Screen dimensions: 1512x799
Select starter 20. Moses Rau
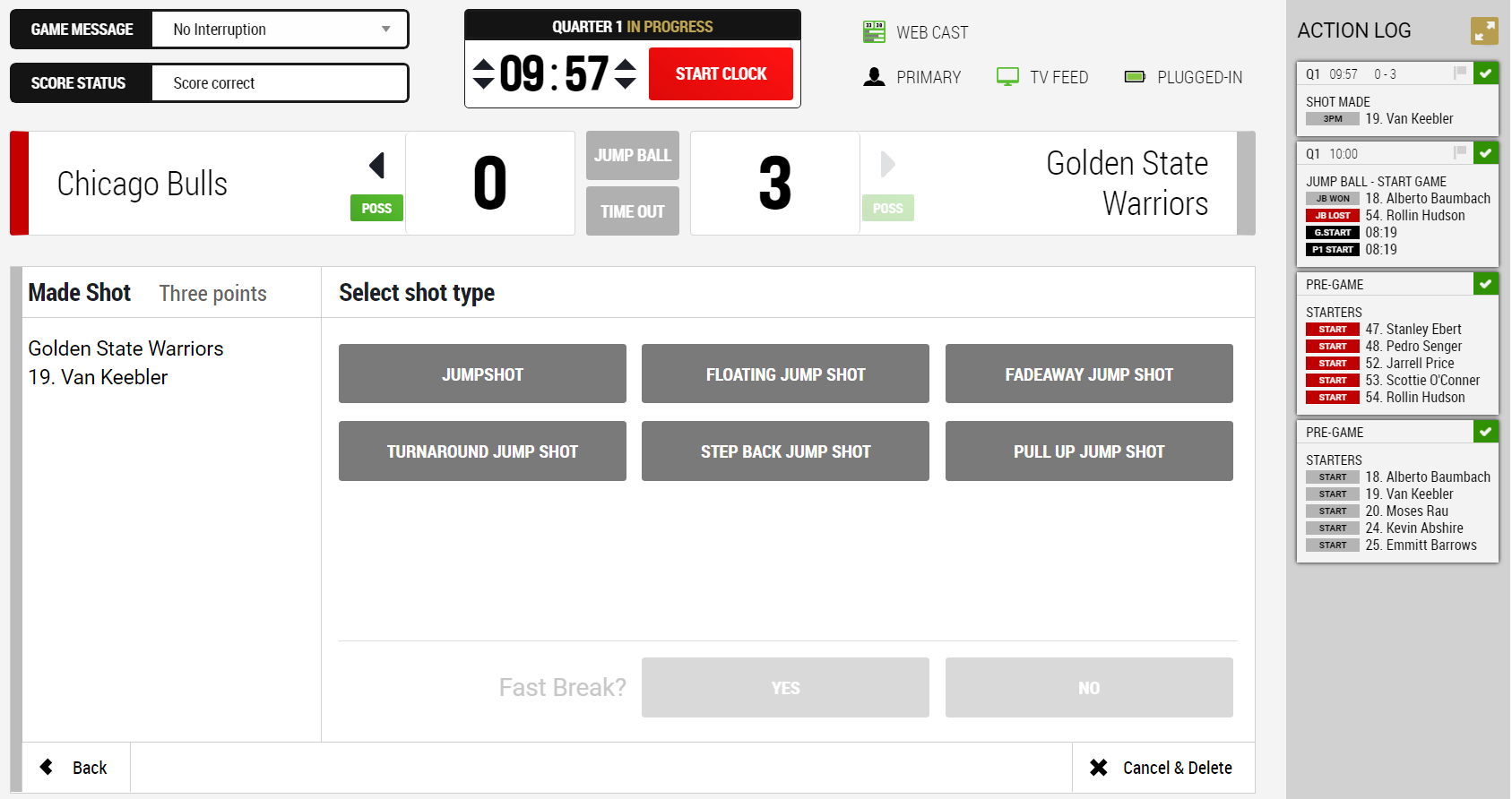point(1377,511)
